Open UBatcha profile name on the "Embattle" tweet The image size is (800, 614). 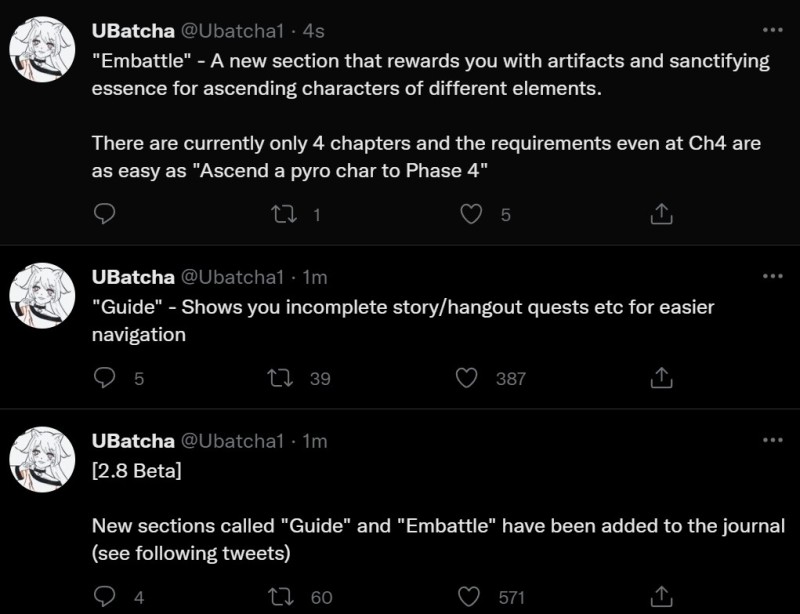133,31
